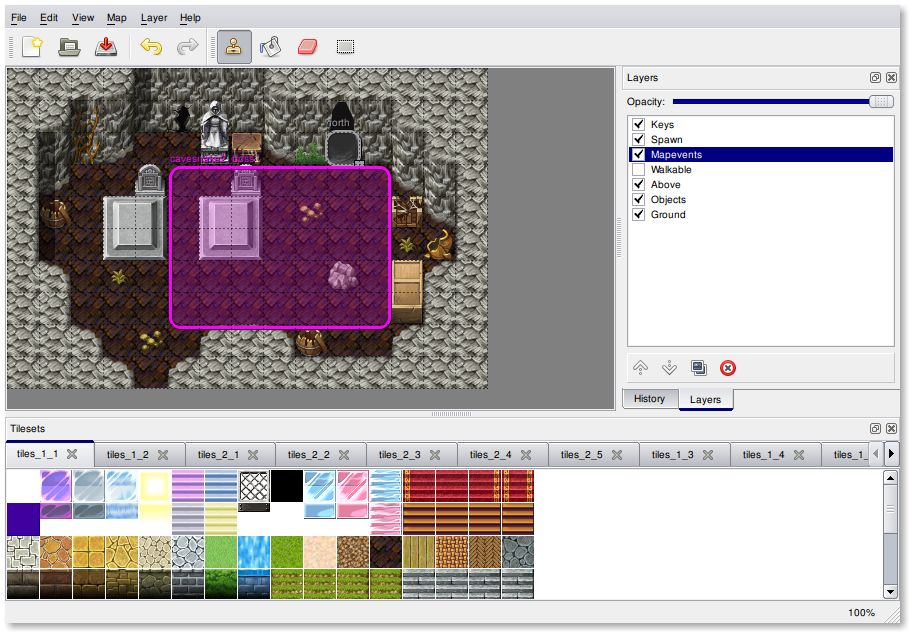This screenshot has height=632, width=909.
Task: Open the Layer menu
Action: tap(154, 18)
